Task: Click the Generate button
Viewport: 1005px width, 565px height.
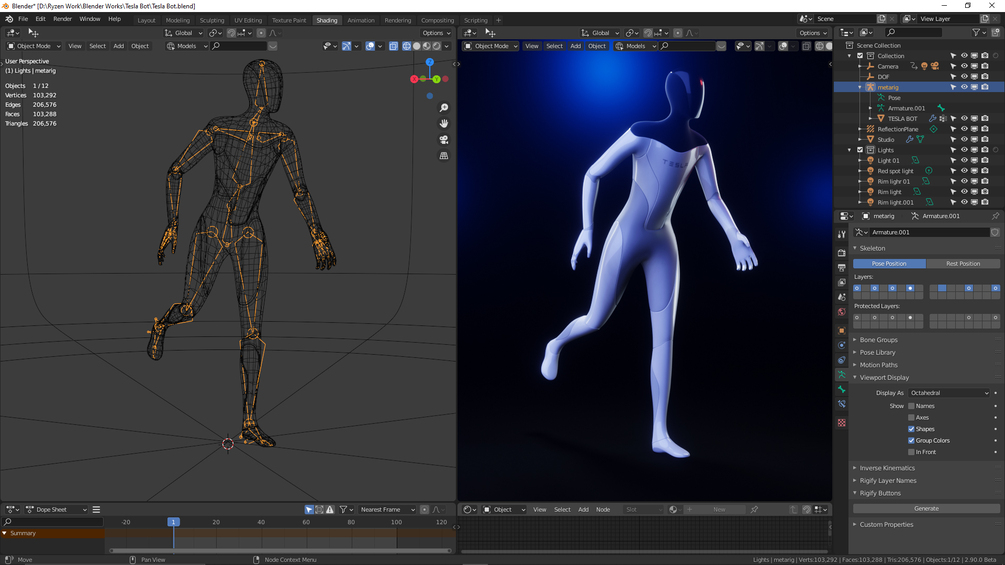Action: 926,508
